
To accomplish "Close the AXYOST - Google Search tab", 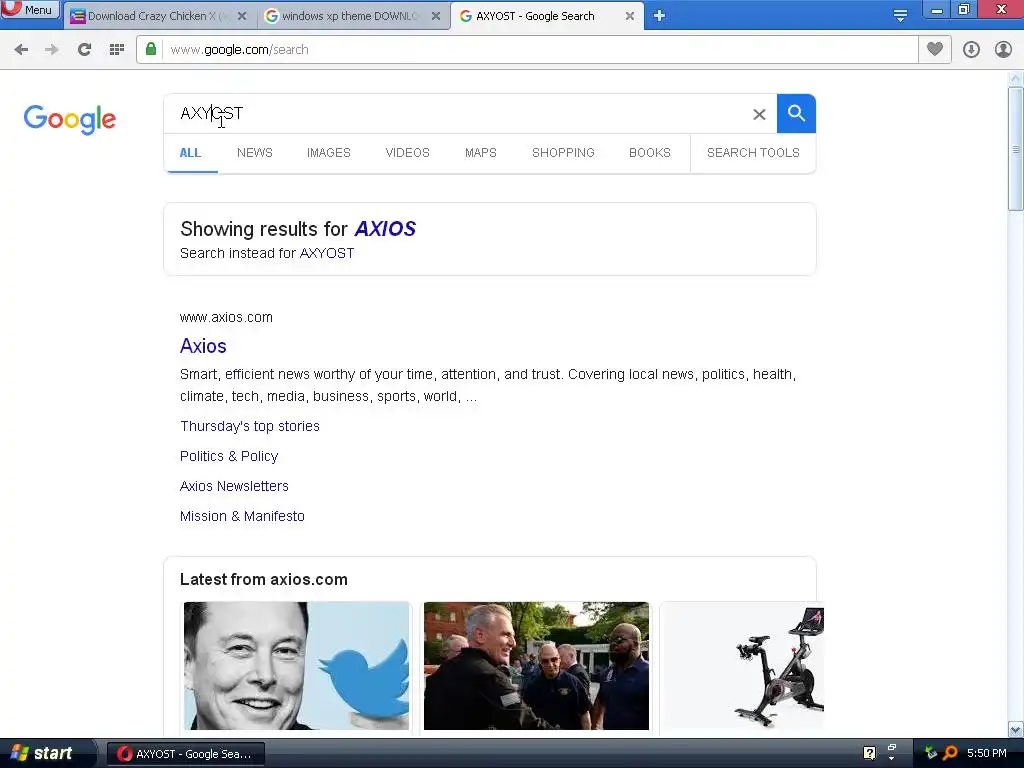I will (630, 16).
